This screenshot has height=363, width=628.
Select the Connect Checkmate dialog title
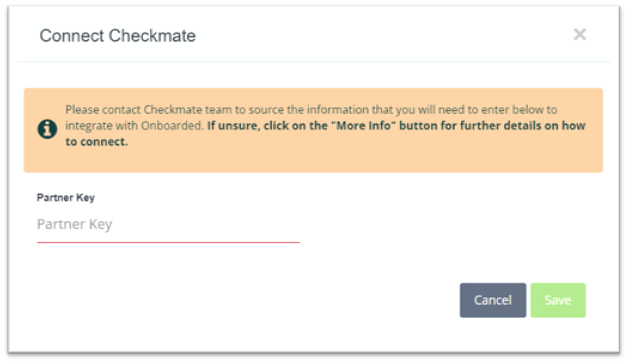(117, 36)
